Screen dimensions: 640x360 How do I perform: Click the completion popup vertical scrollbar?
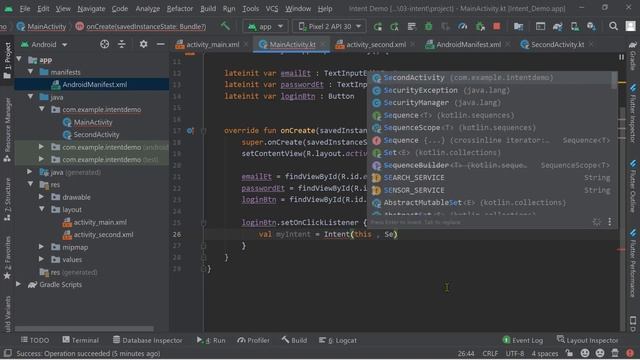[x=614, y=80]
